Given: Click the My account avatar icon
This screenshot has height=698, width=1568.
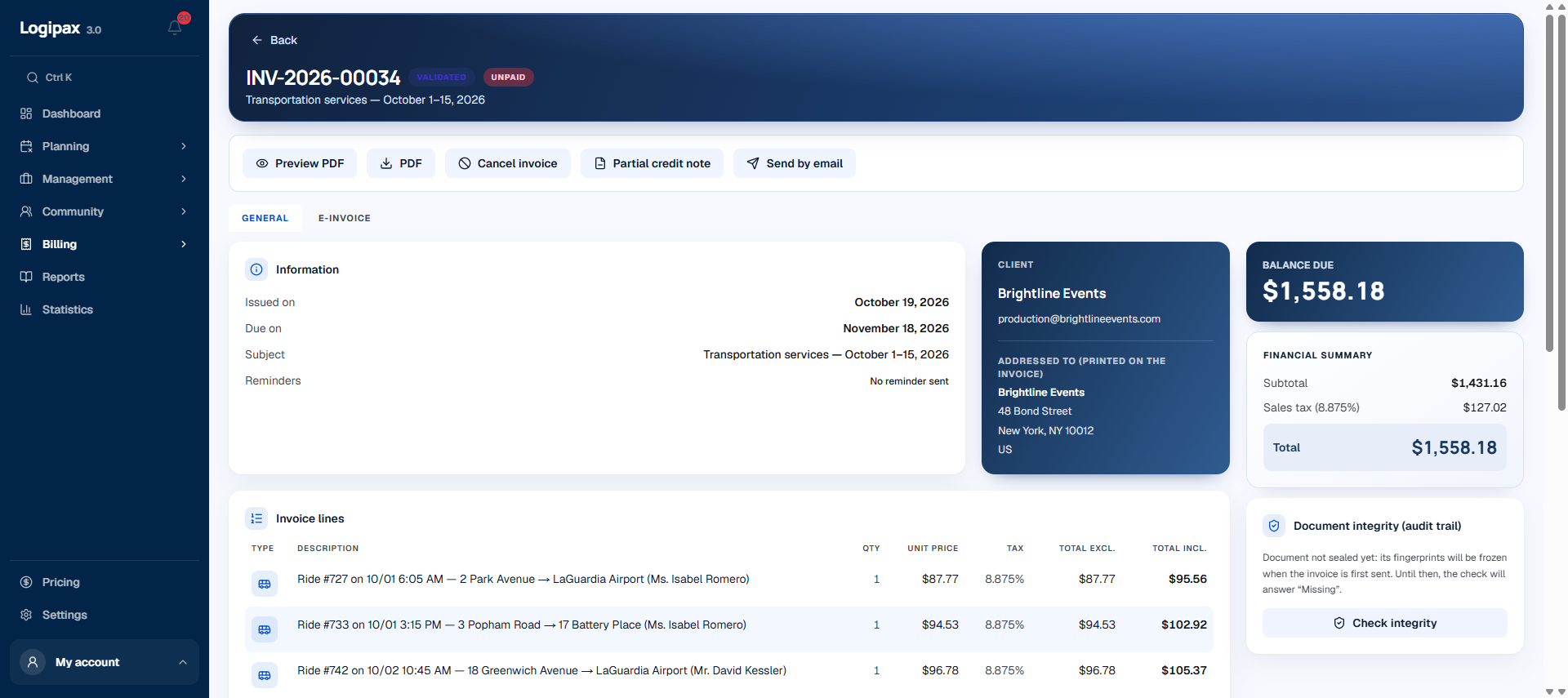Looking at the screenshot, I should click(x=33, y=662).
